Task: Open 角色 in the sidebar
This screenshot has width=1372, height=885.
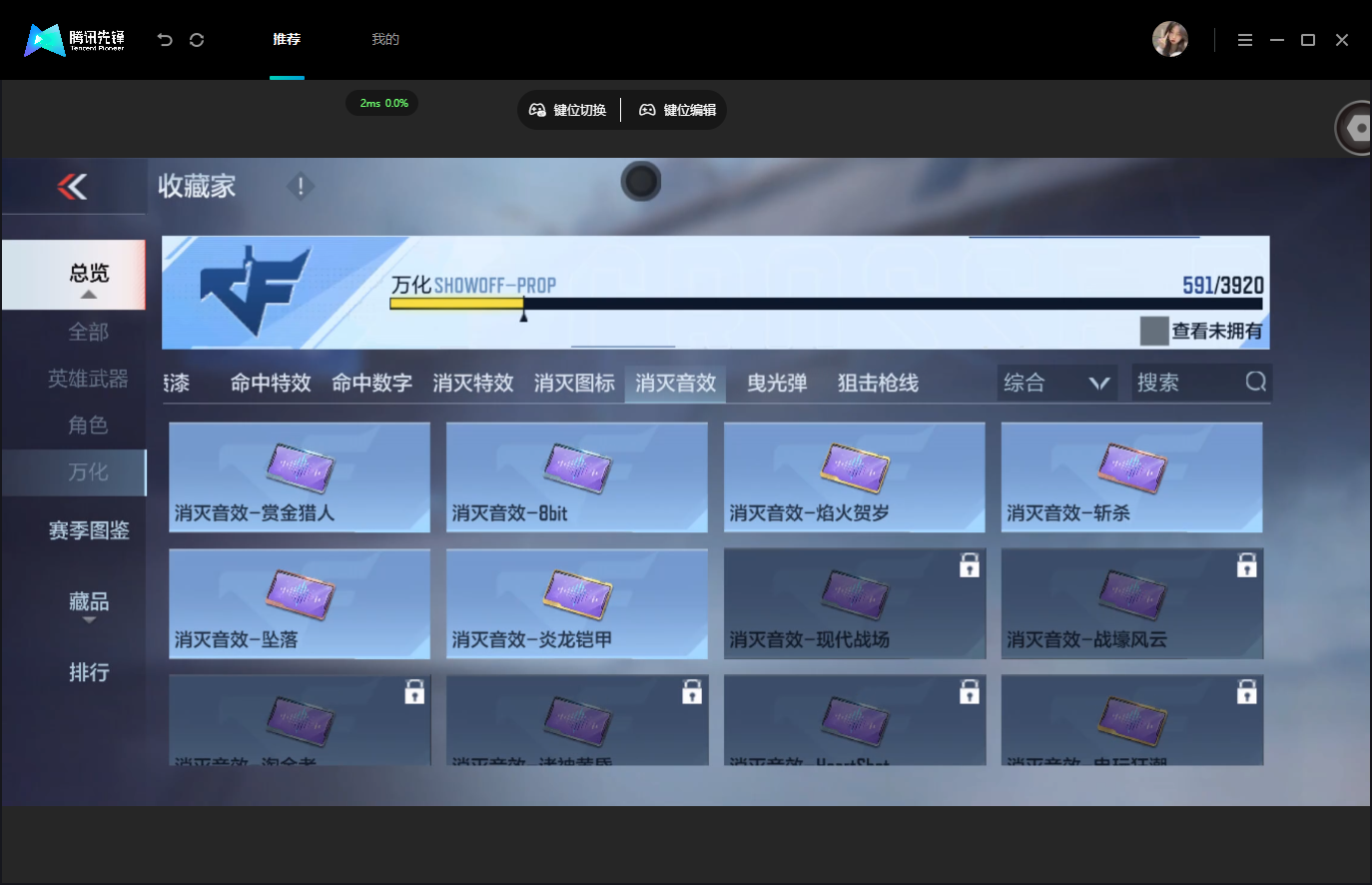Action: (88, 426)
